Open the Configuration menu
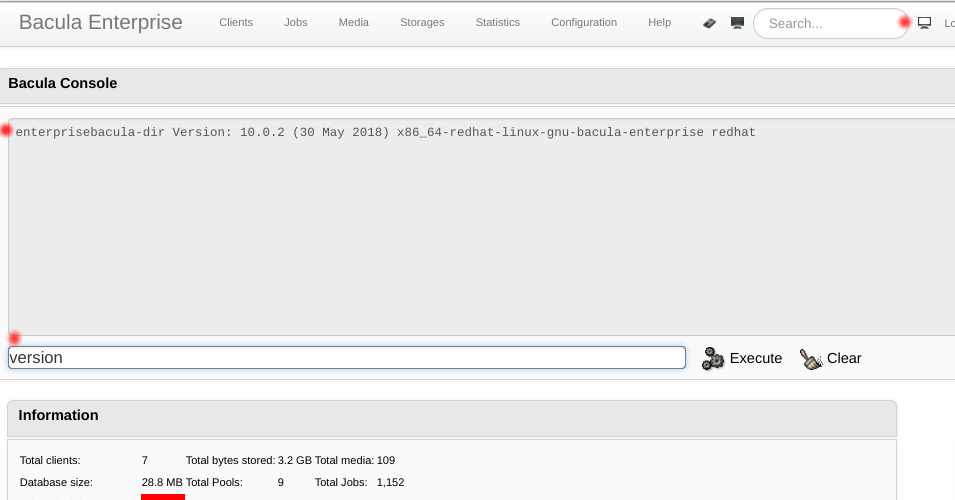Viewport: 955px width, 500px height. 584,23
